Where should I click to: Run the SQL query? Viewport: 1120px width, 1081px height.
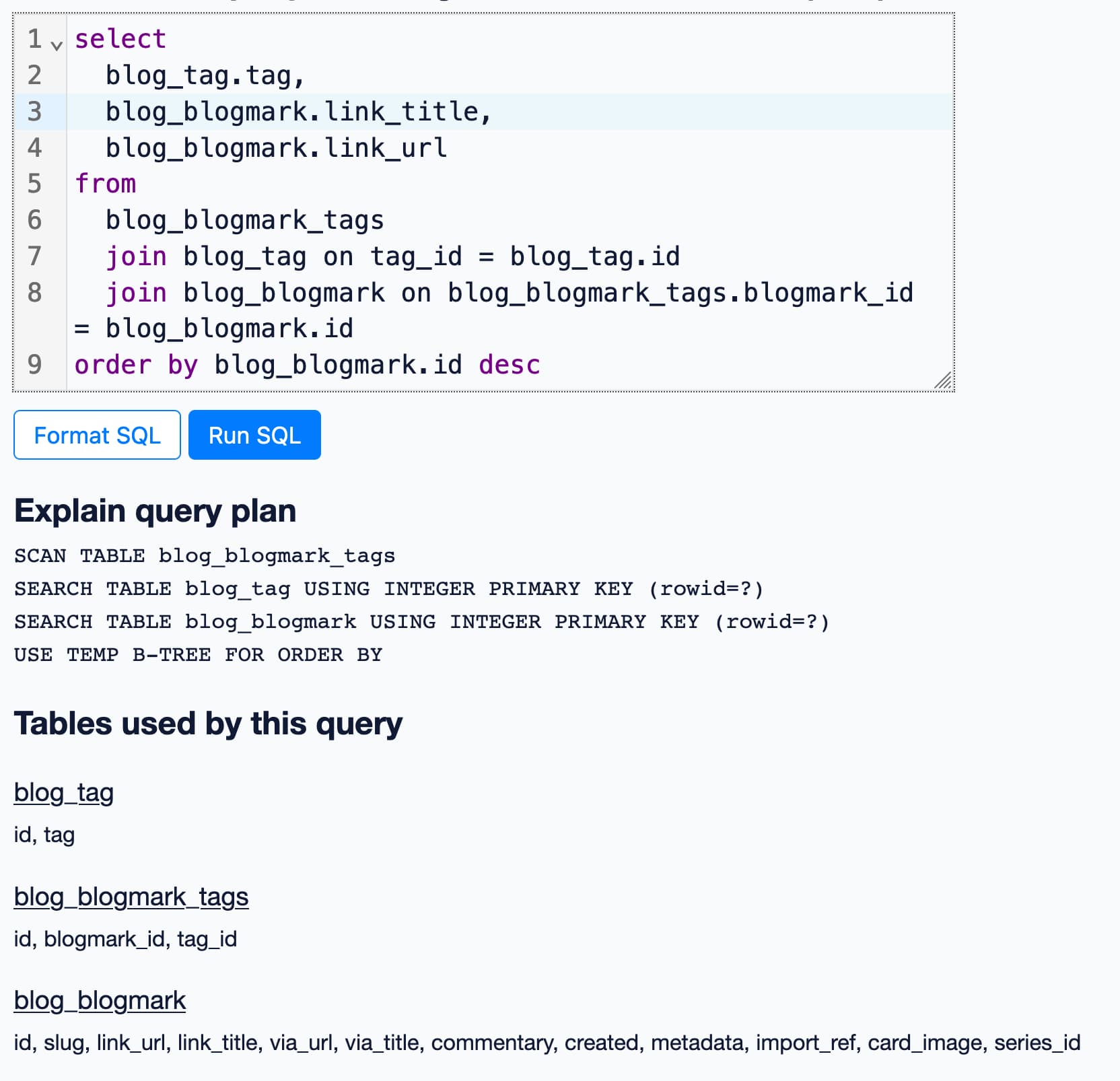(254, 435)
